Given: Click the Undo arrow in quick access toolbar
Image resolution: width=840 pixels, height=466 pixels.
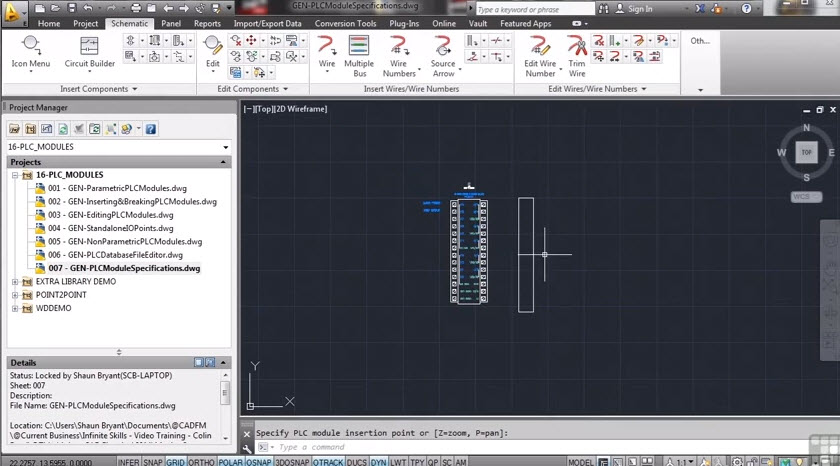Looking at the screenshot, I should (x=88, y=8).
